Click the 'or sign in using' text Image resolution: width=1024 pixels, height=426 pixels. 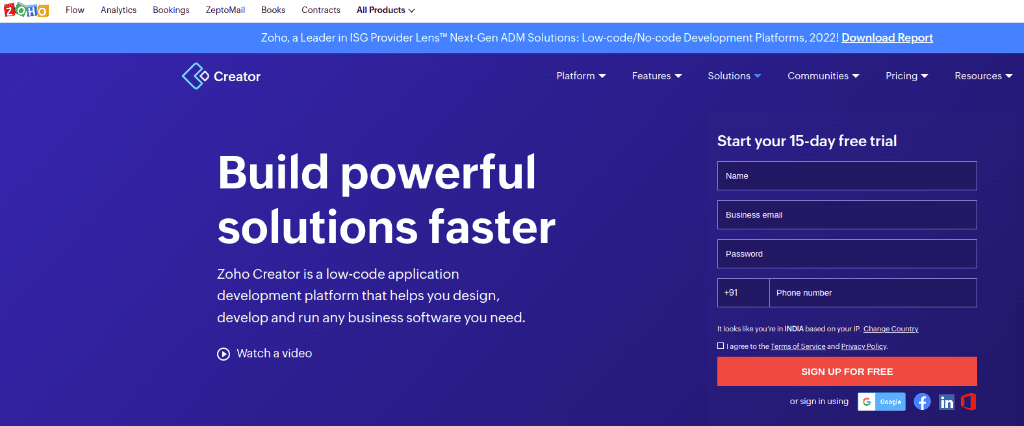click(x=819, y=402)
